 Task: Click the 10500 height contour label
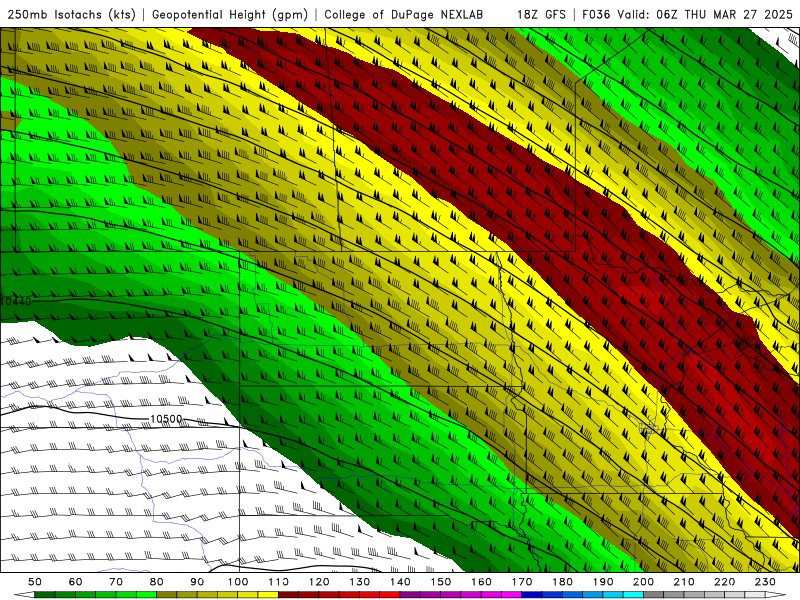pos(166,419)
